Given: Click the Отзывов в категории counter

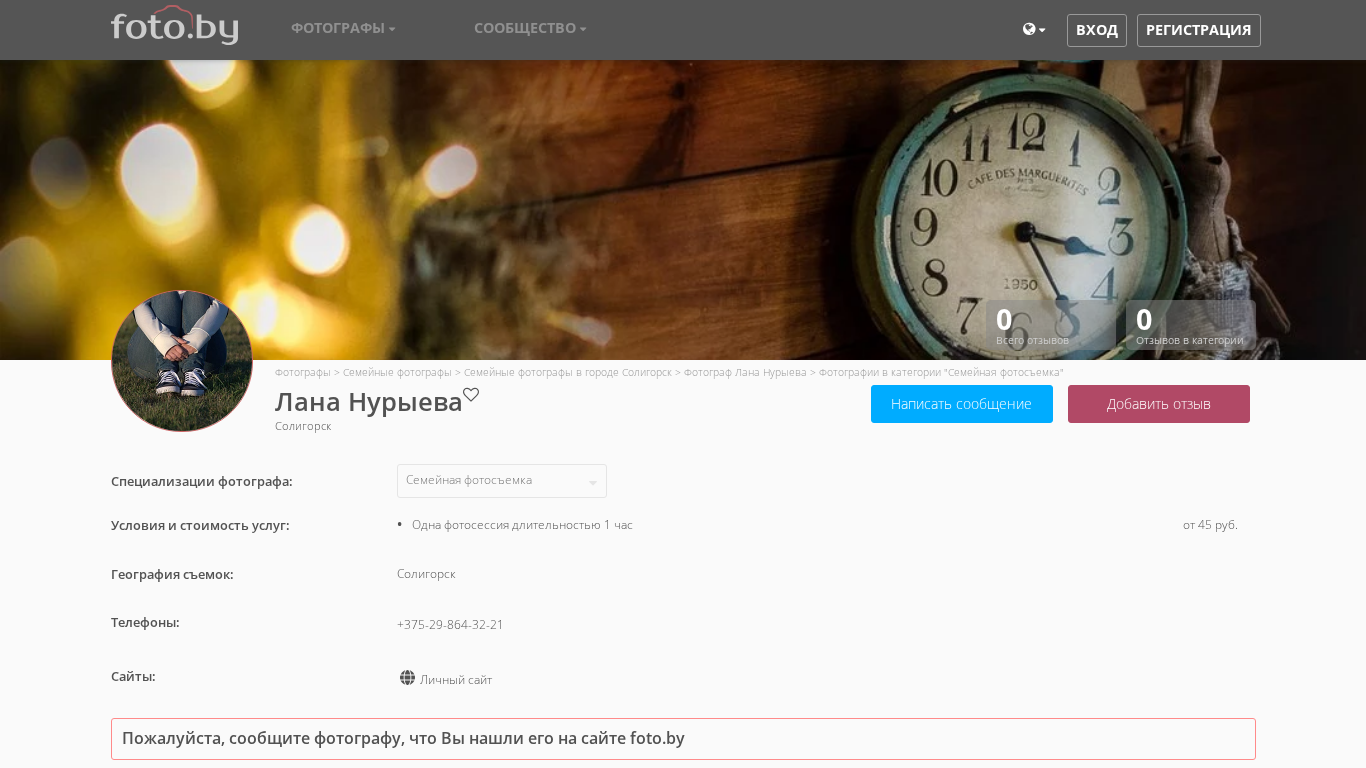Looking at the screenshot, I should pyautogui.click(x=1189, y=326).
